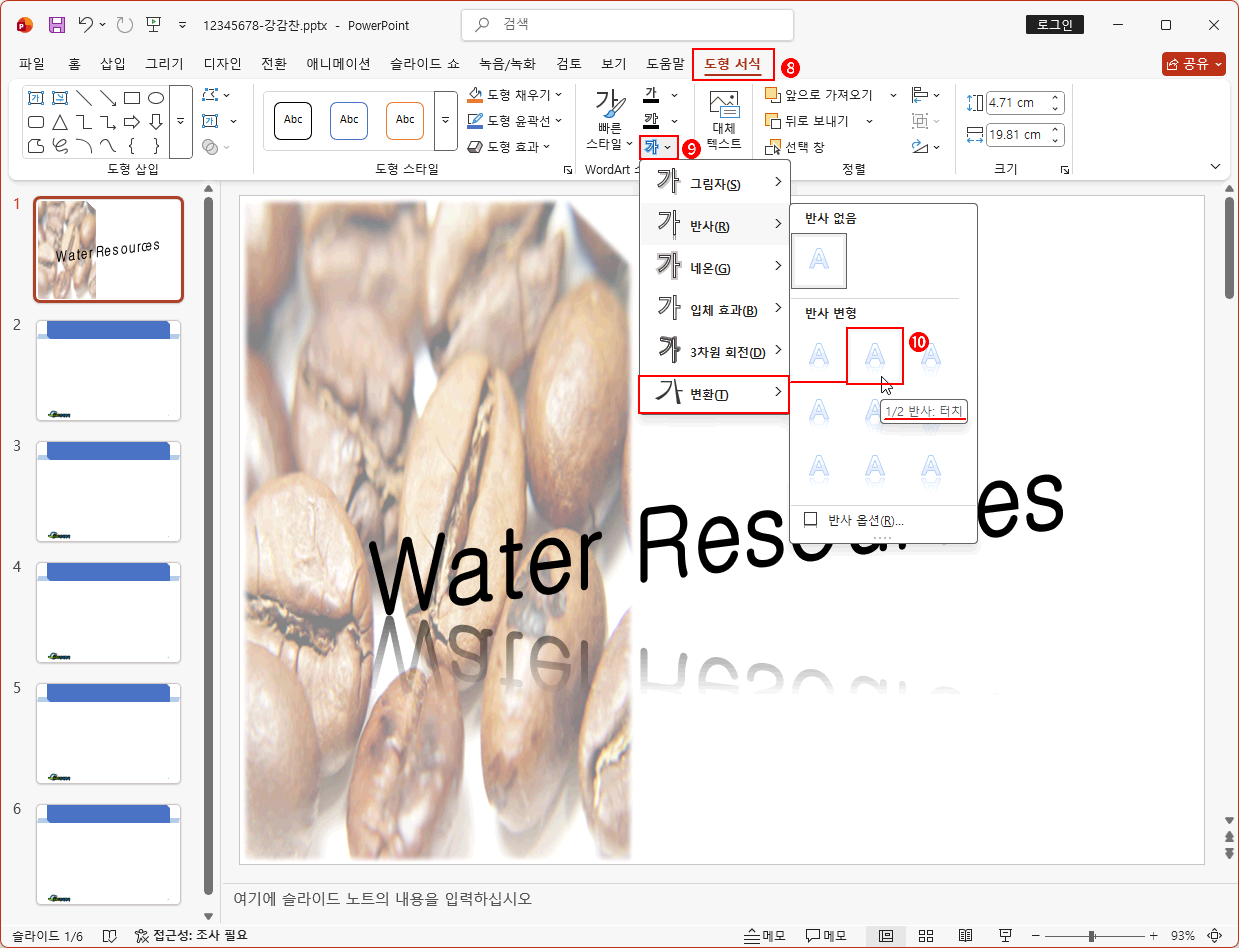Click the zoom slider handle
1239x948 pixels.
tap(1092, 935)
